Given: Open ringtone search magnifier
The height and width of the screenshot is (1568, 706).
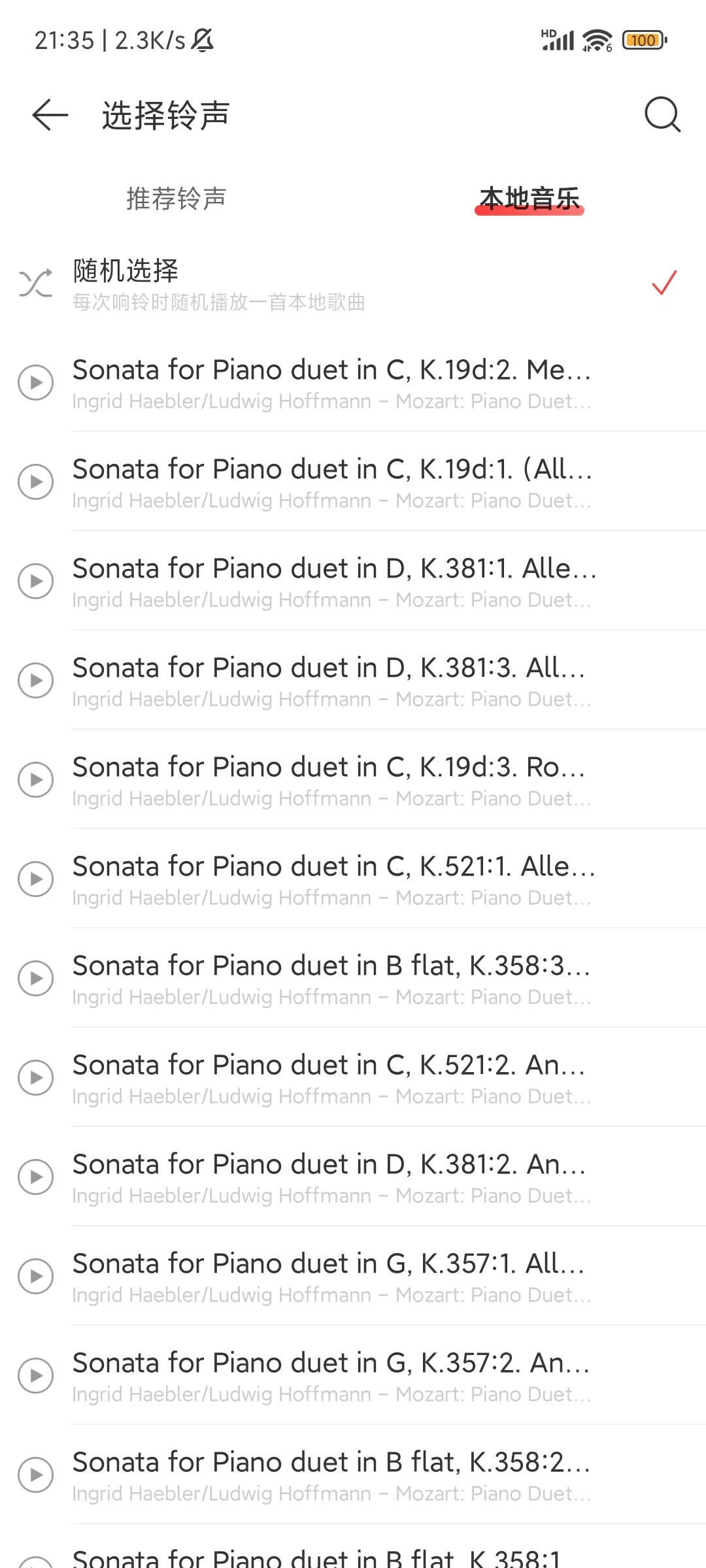Looking at the screenshot, I should (662, 115).
